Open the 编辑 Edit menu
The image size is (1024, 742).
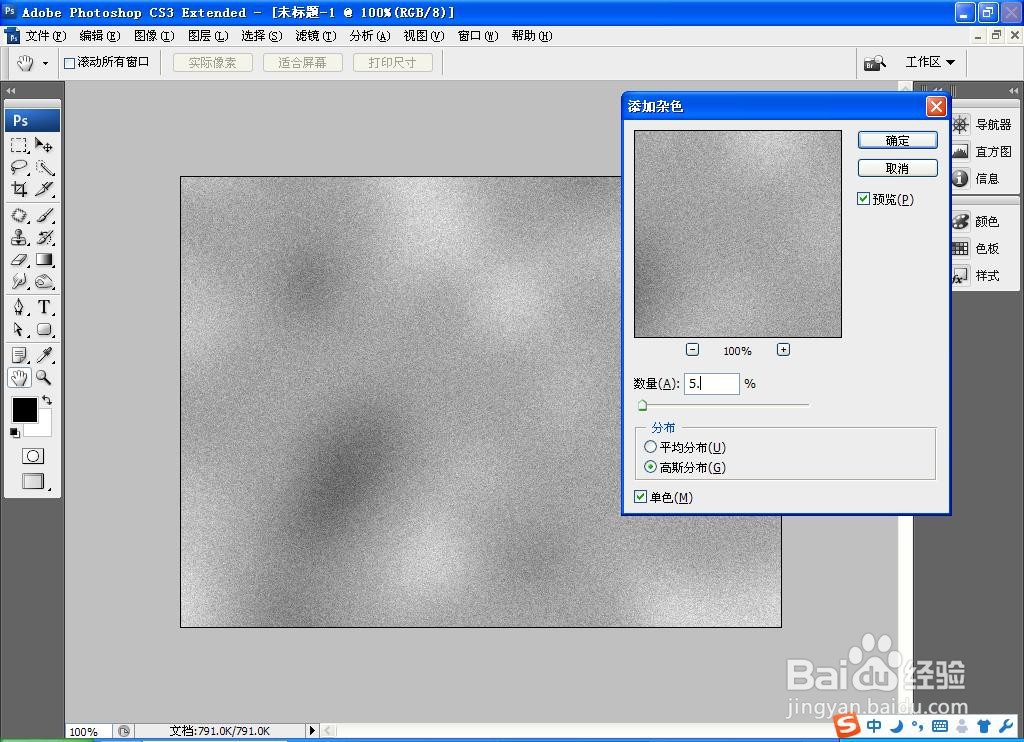click(x=100, y=36)
